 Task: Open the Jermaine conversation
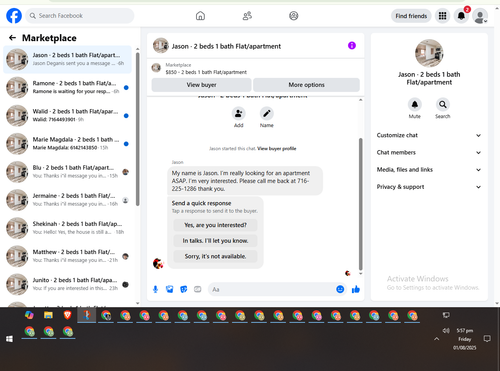[67, 200]
